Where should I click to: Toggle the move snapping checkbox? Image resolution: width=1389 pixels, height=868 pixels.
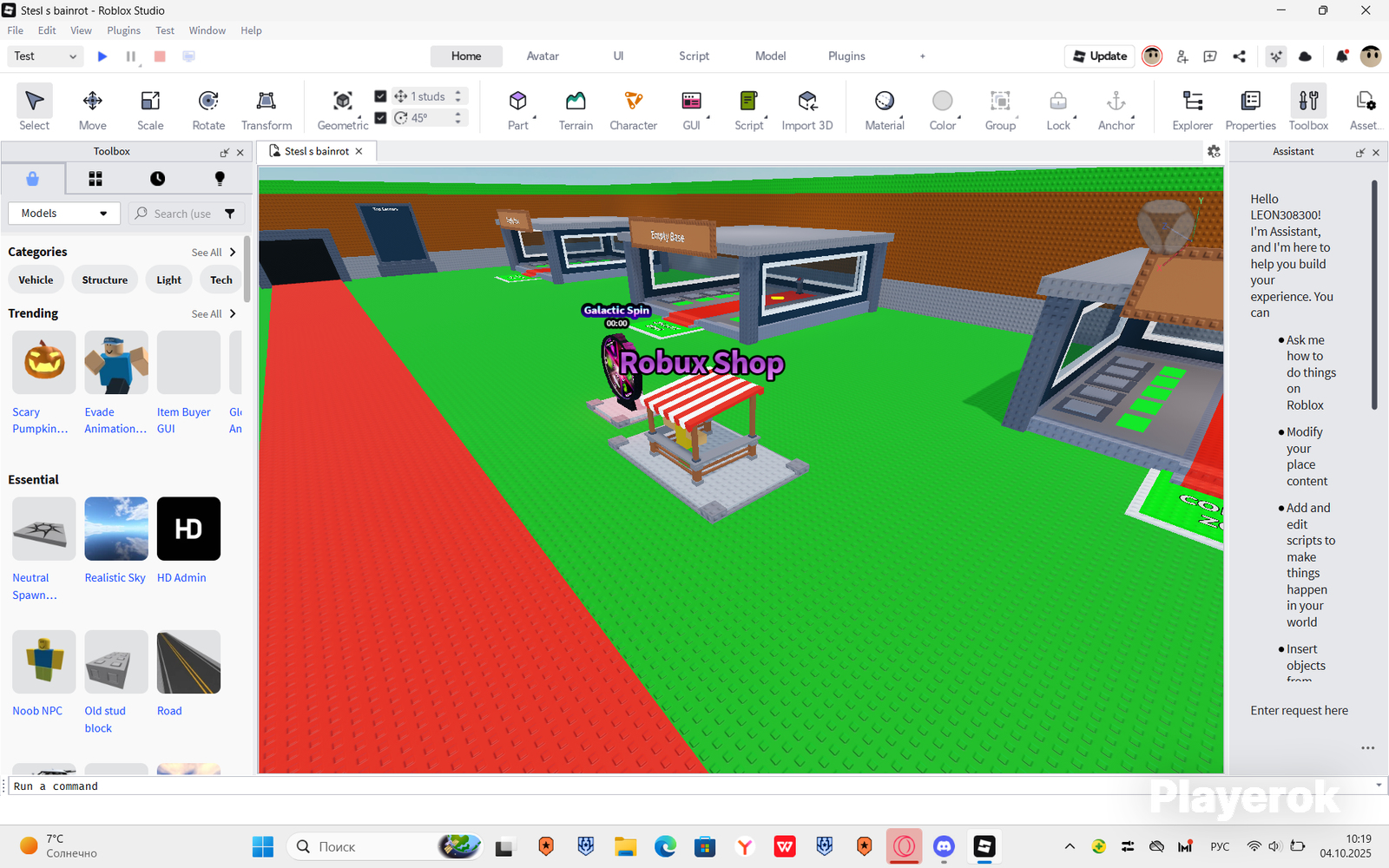coord(380,96)
